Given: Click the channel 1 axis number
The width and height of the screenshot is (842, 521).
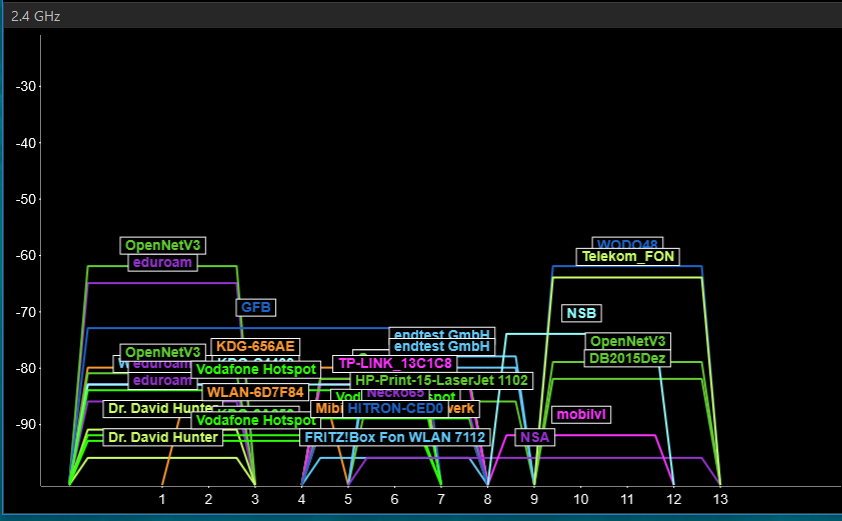Looking at the screenshot, I should point(162,500).
